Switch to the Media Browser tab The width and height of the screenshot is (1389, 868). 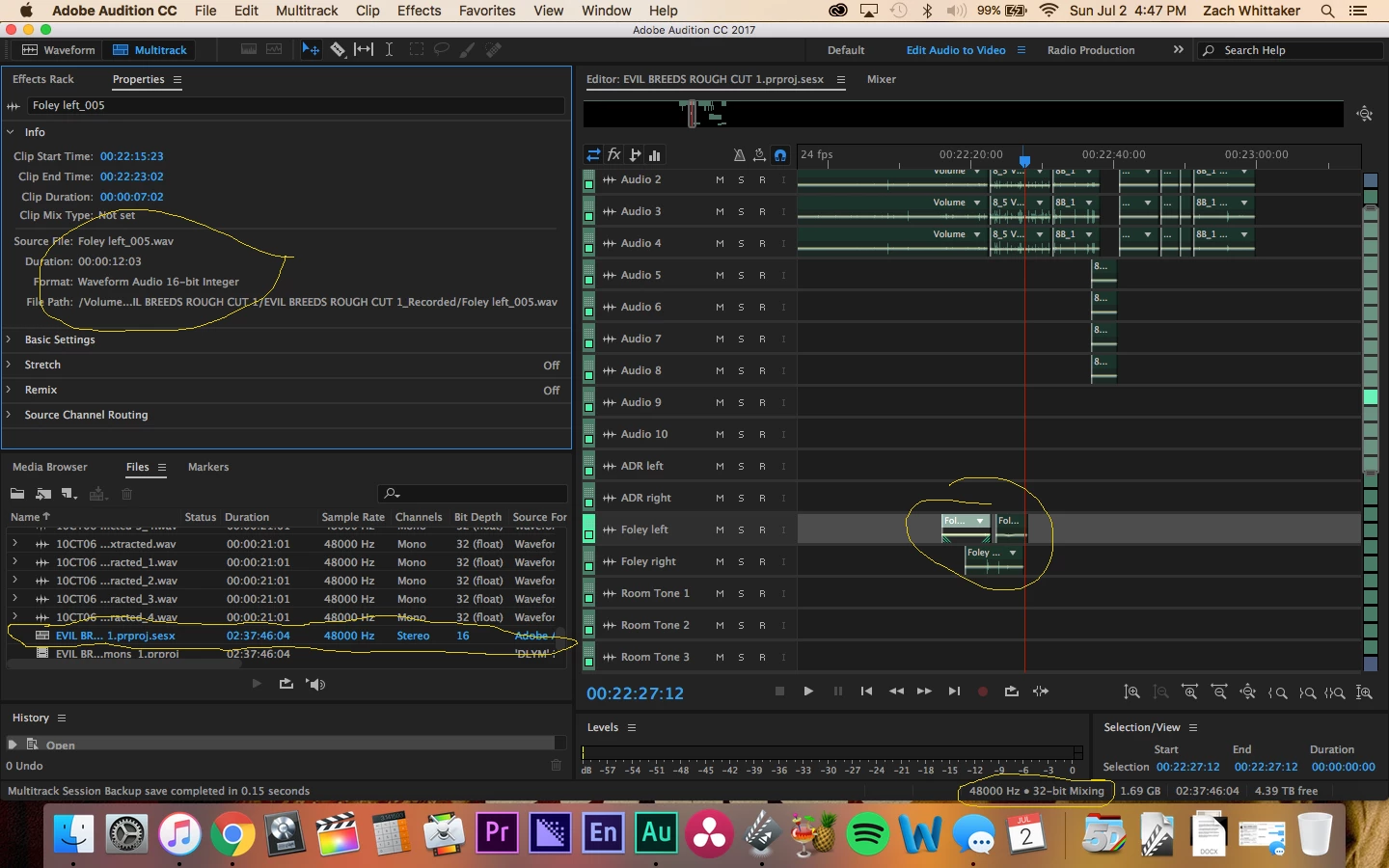(x=50, y=467)
